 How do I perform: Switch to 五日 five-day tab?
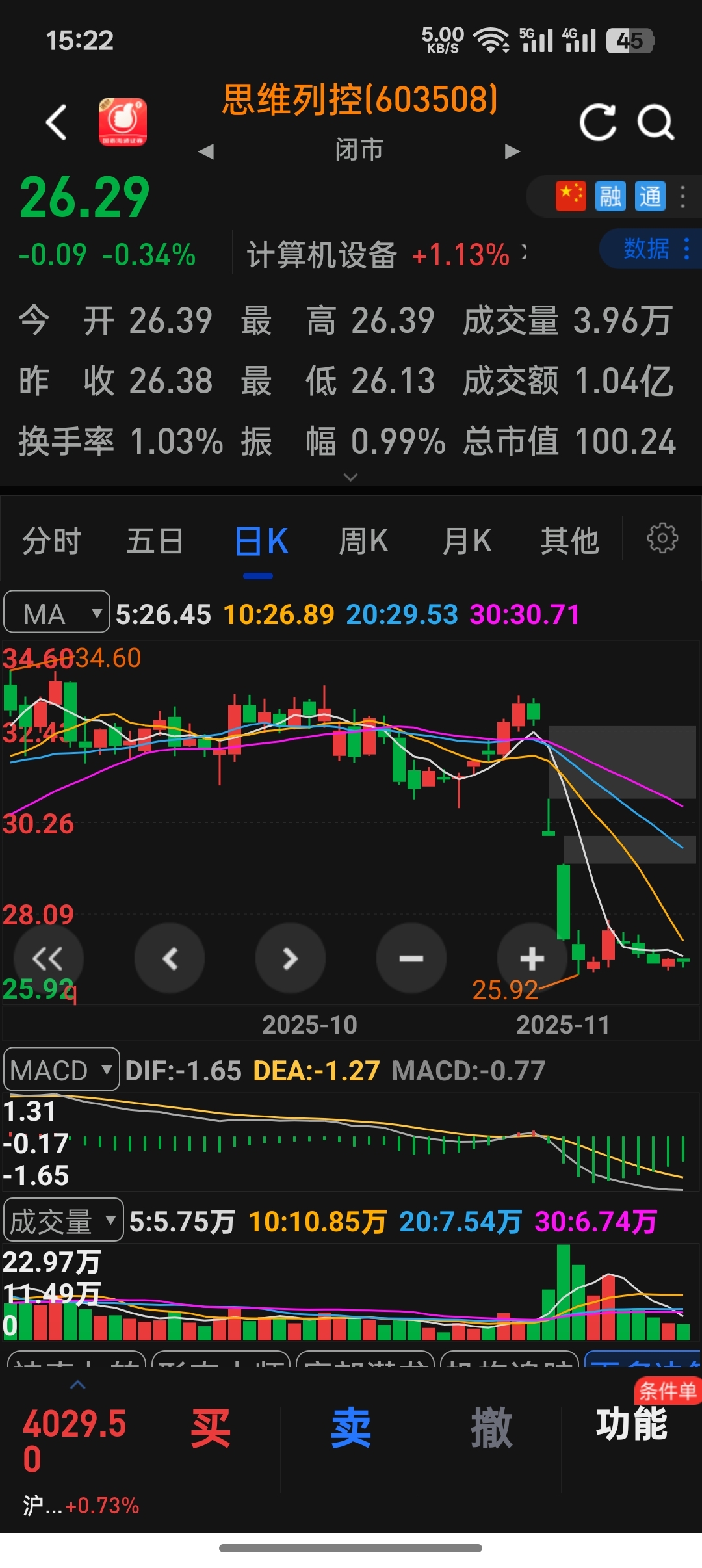155,541
